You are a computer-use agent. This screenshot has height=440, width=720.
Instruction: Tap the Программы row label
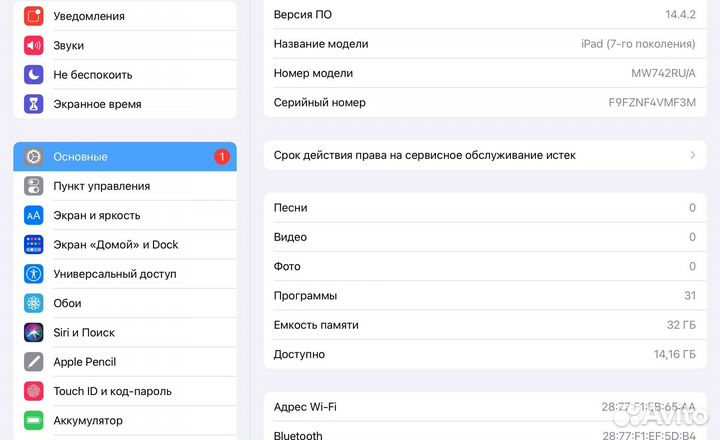click(x=305, y=296)
